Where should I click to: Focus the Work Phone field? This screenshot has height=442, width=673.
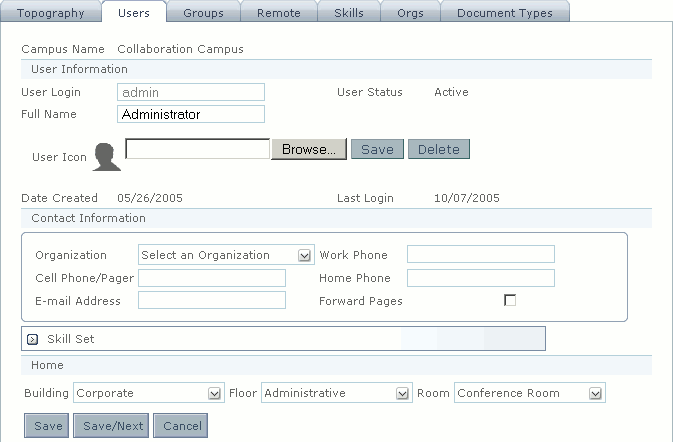click(481, 254)
